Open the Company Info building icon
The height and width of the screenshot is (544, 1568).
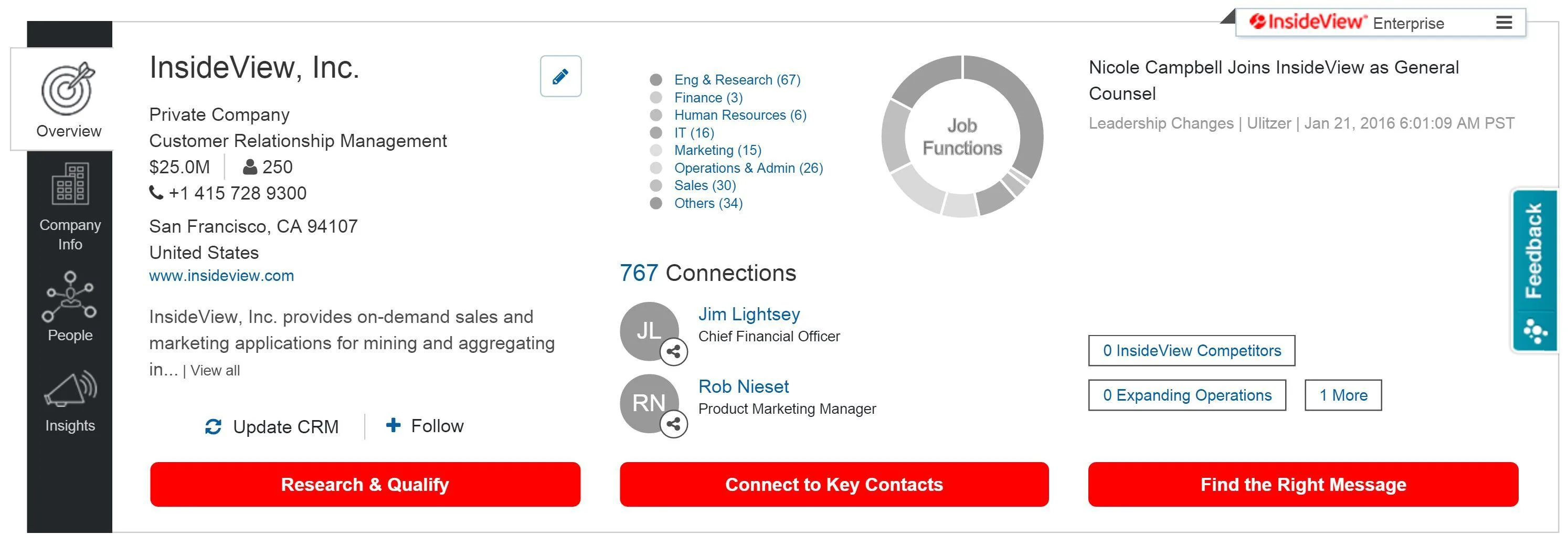[x=70, y=184]
